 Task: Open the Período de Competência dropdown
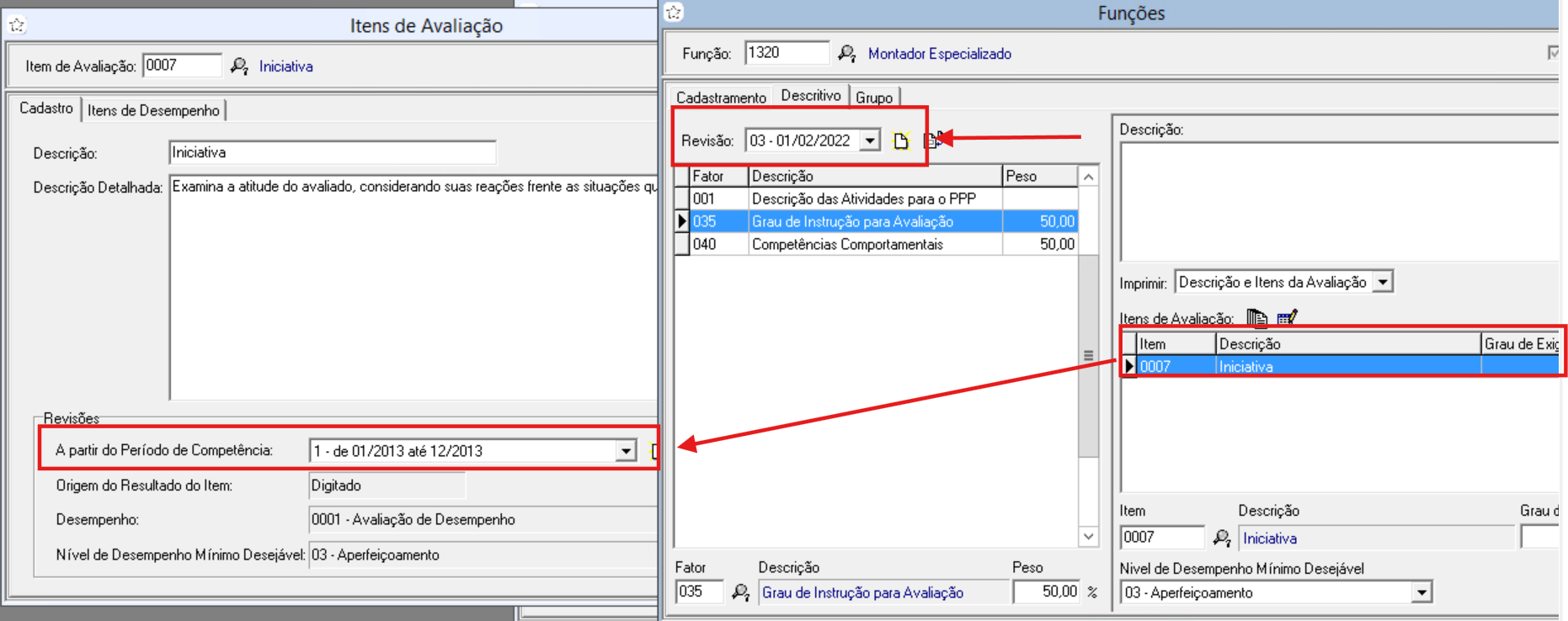(626, 451)
